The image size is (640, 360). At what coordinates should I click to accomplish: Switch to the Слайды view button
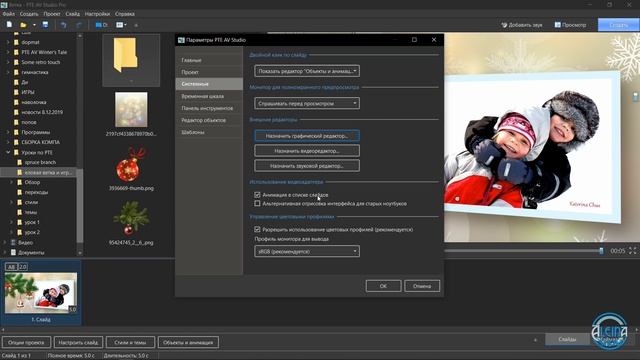coord(567,339)
